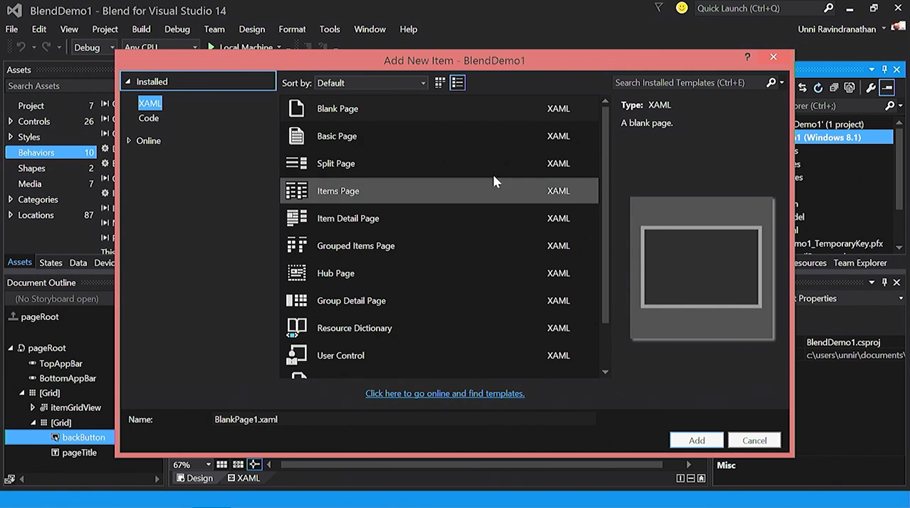
Task: Select the User Control template icon
Action: (x=297, y=355)
